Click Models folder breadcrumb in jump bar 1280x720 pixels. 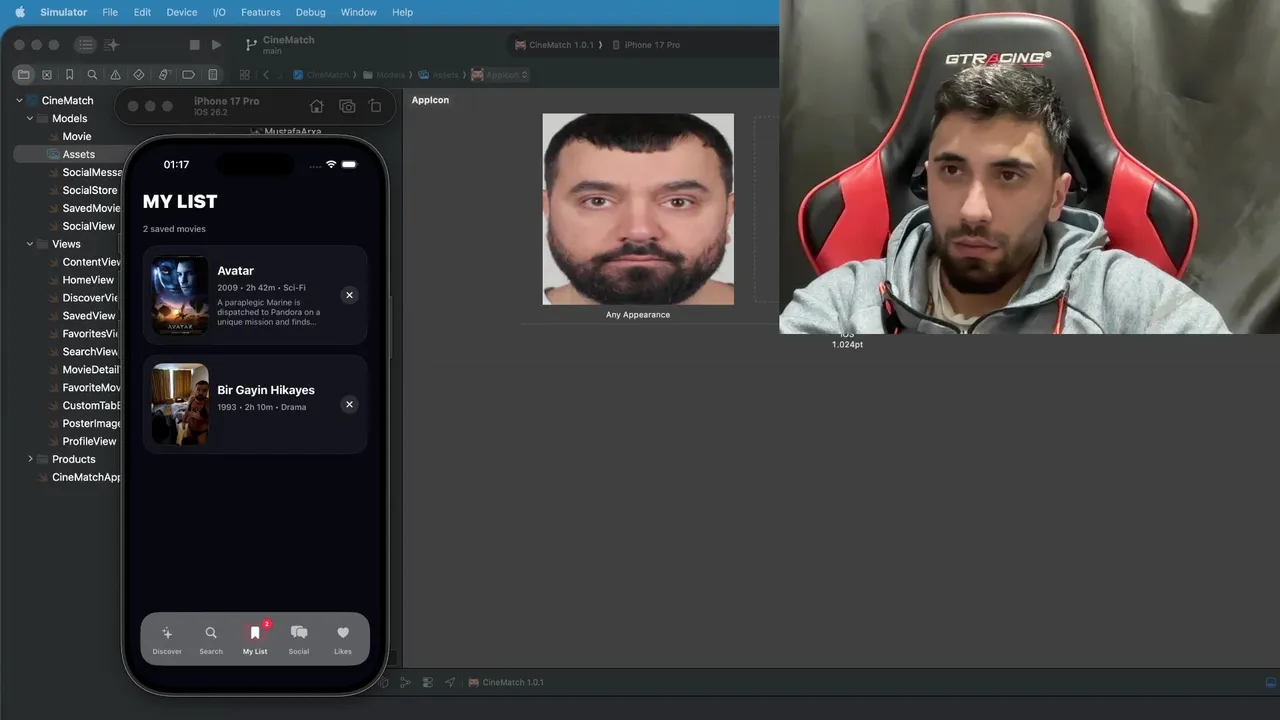tap(384, 75)
